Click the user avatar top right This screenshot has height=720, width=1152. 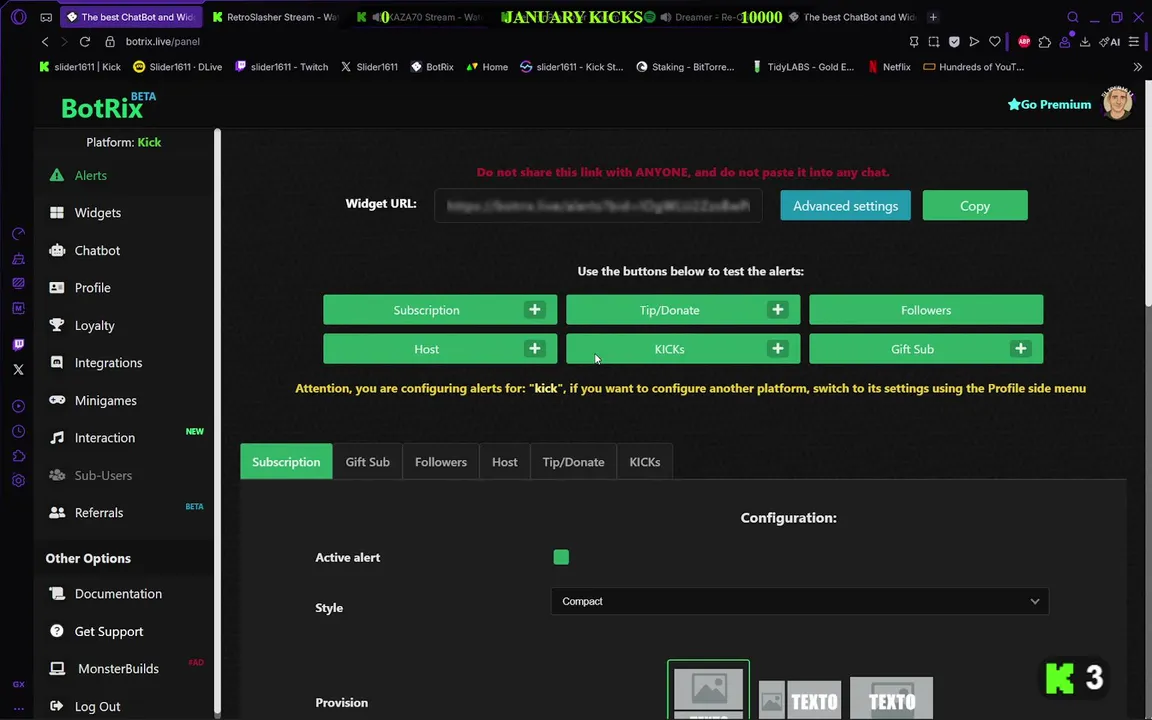[1117, 104]
